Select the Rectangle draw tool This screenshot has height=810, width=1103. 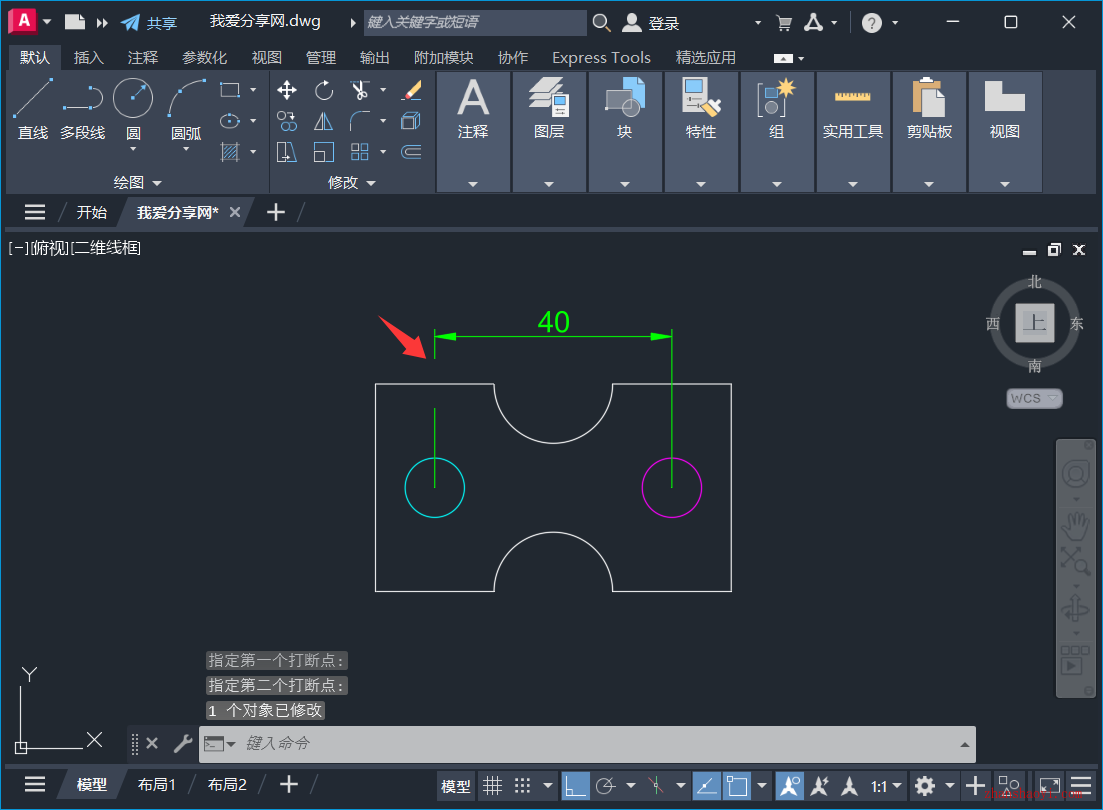[230, 90]
